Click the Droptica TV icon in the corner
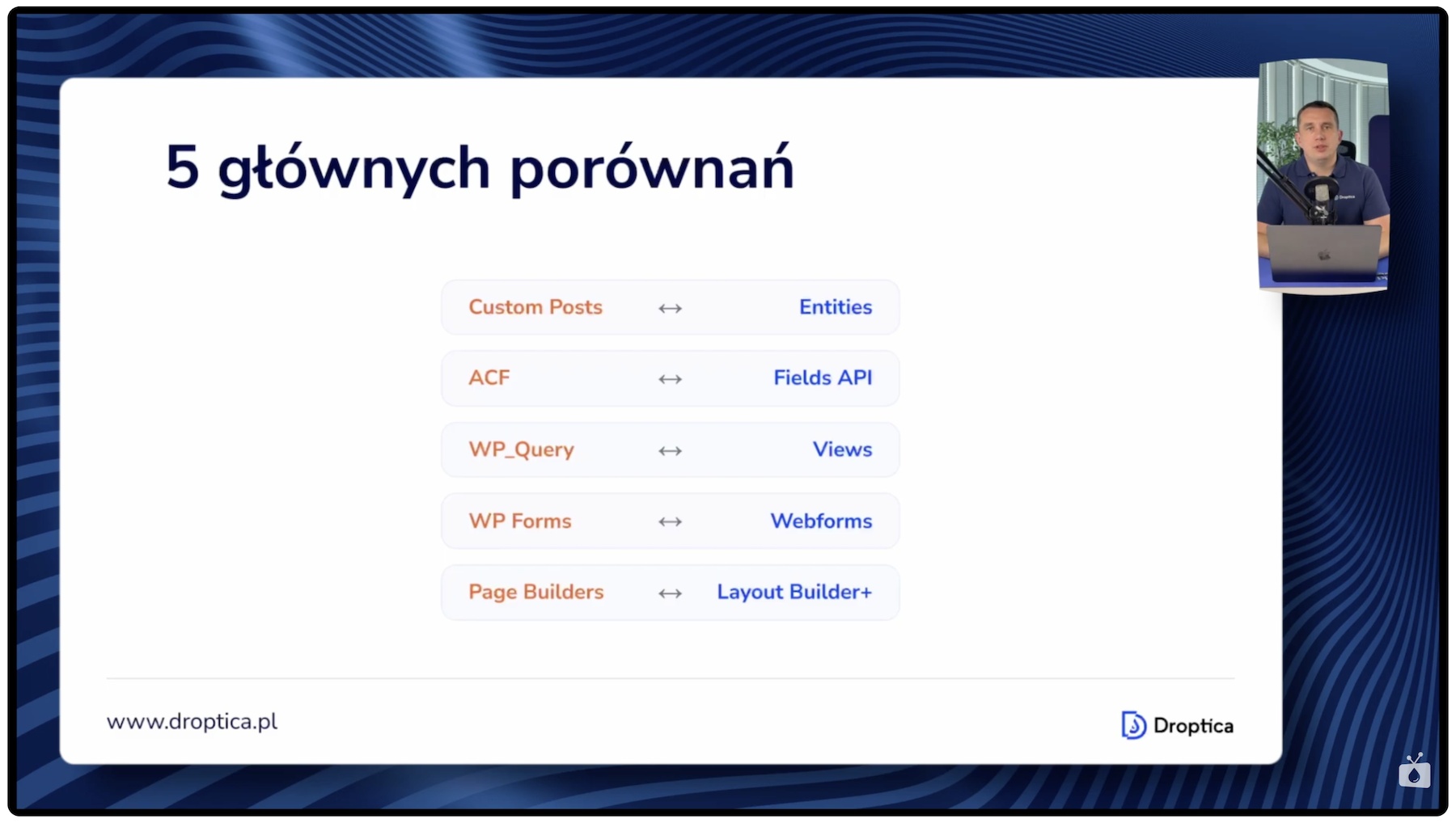This screenshot has height=827, width=1456. tap(1416, 774)
